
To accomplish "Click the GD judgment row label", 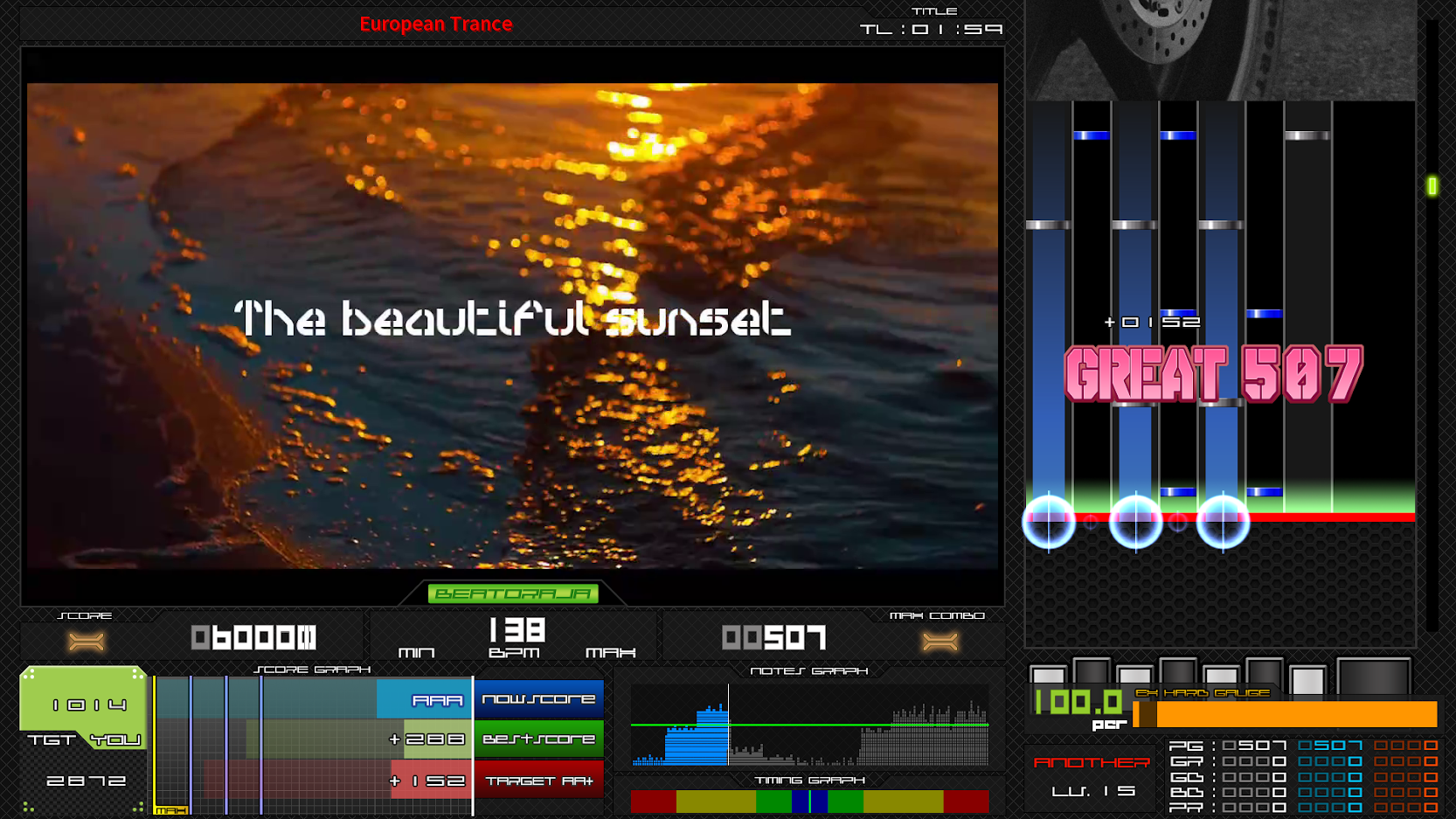I will (x=1187, y=777).
